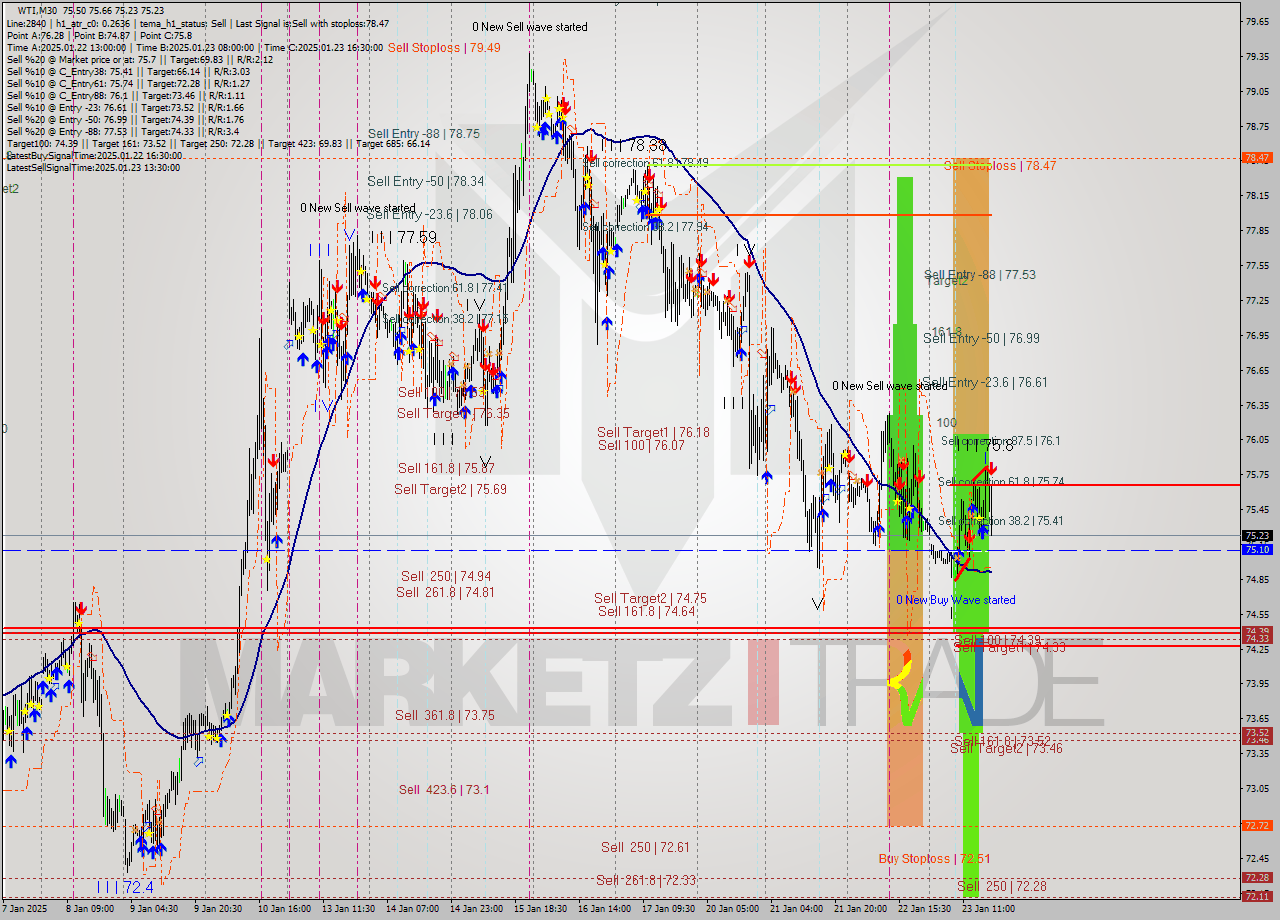Click the 'Sell 361.8 | 73.75' label
This screenshot has width=1280, height=920.
(x=445, y=715)
